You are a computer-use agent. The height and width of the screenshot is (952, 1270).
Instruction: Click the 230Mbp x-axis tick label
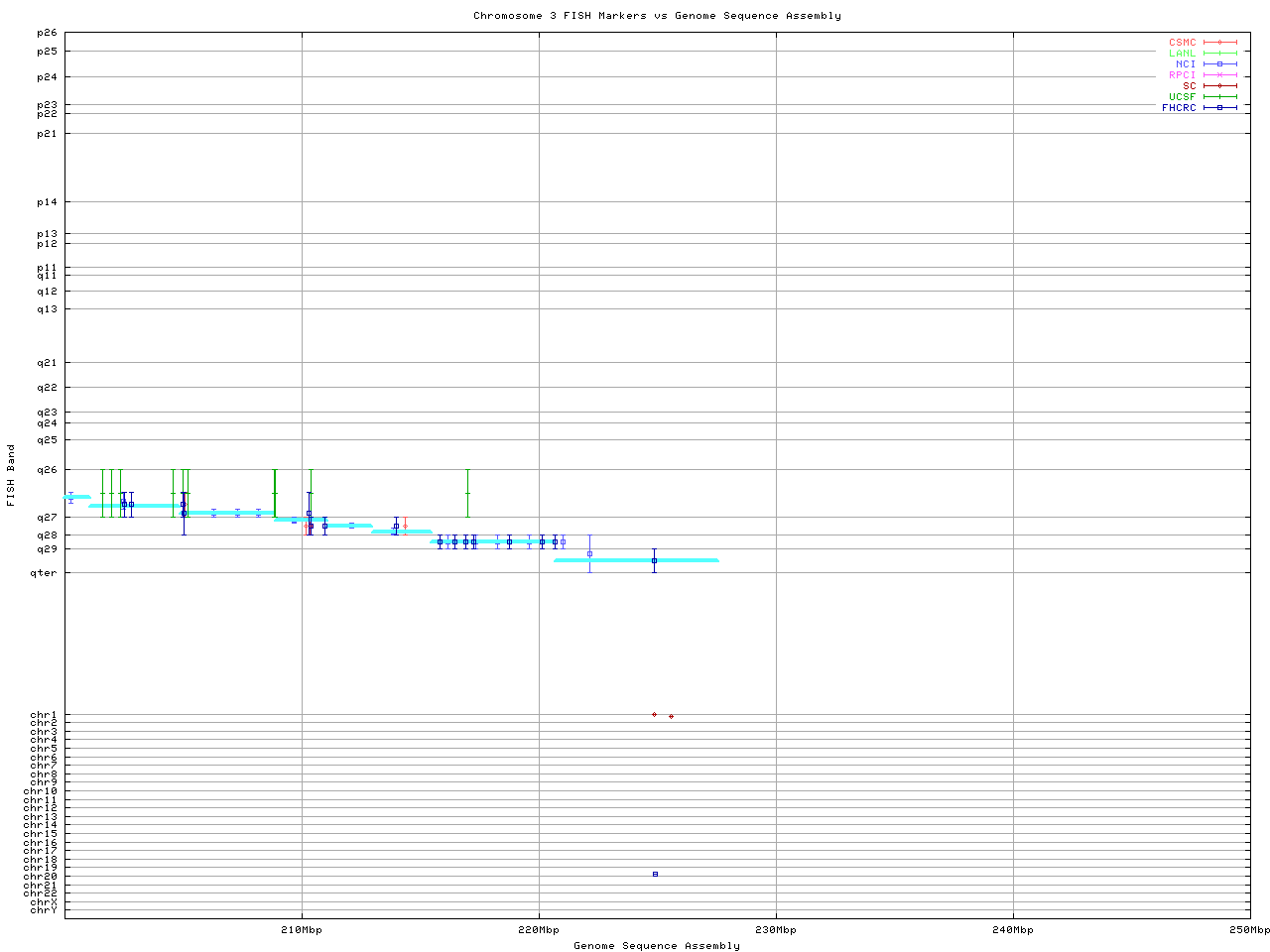pos(775,930)
